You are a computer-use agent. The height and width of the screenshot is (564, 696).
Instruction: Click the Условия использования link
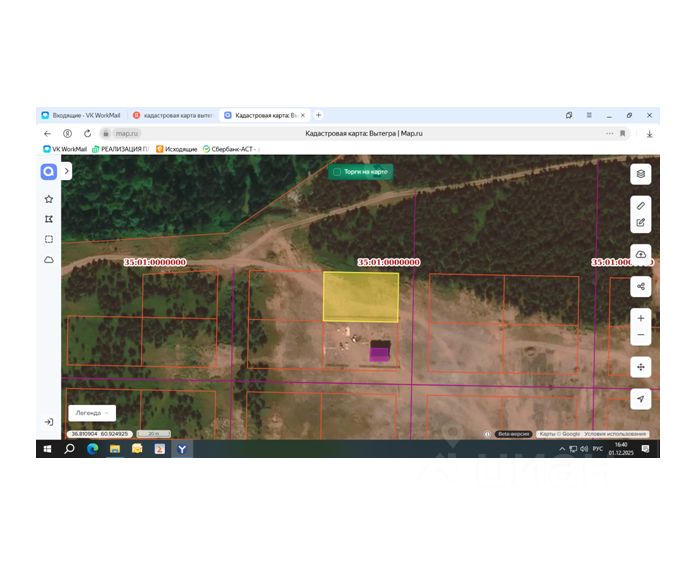[615, 434]
